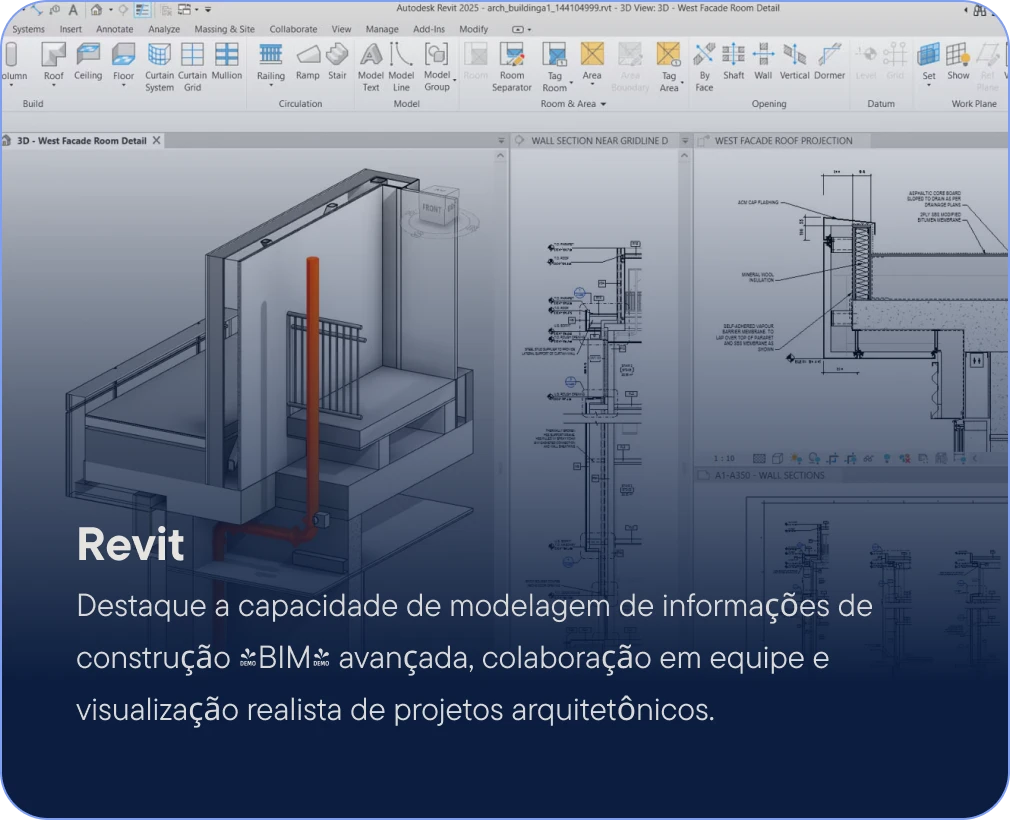Screen dimensions: 1010x820
Task: Select the Floor tool
Action: pyautogui.click(x=123, y=62)
